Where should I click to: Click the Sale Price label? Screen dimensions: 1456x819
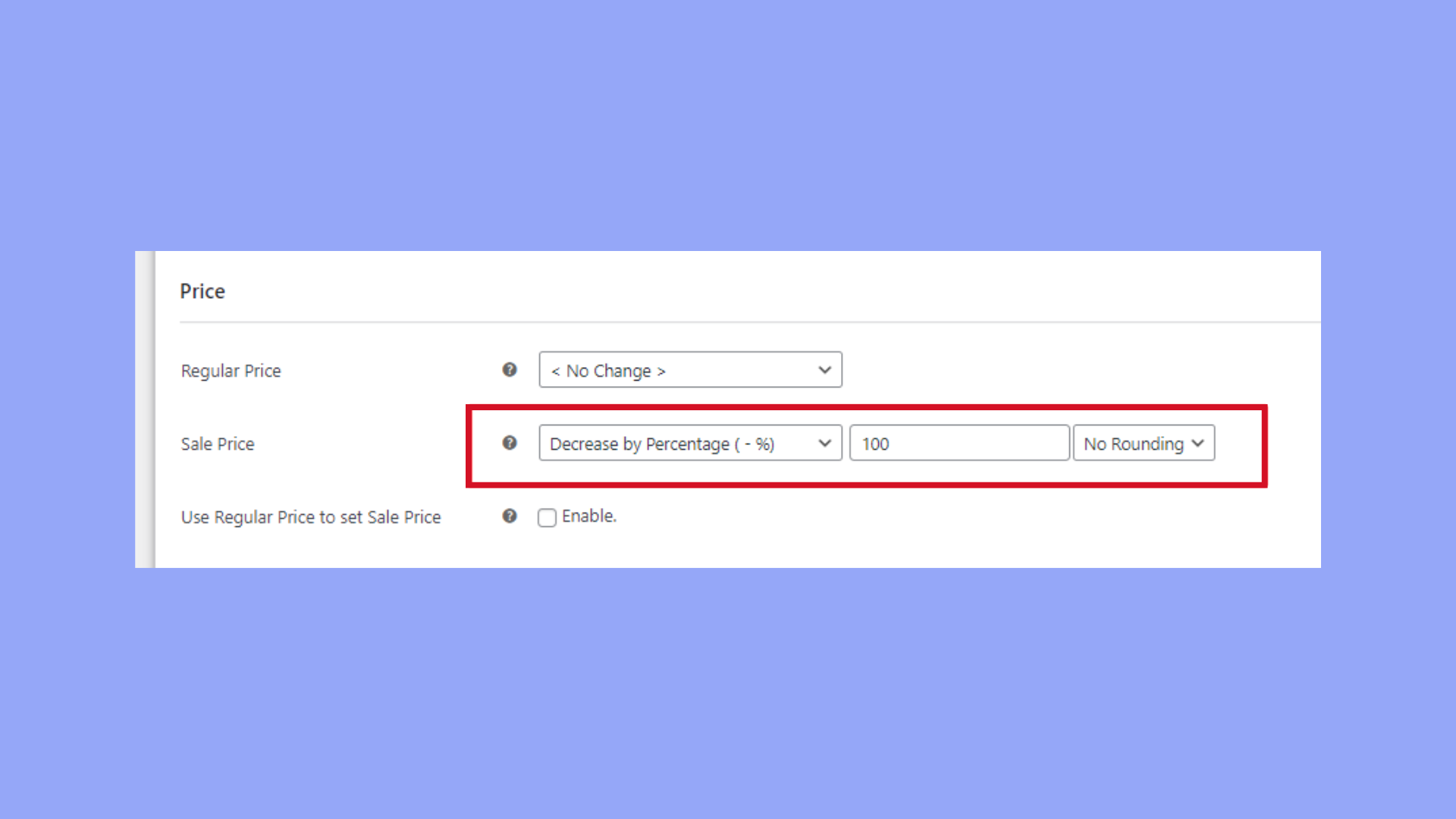[218, 444]
